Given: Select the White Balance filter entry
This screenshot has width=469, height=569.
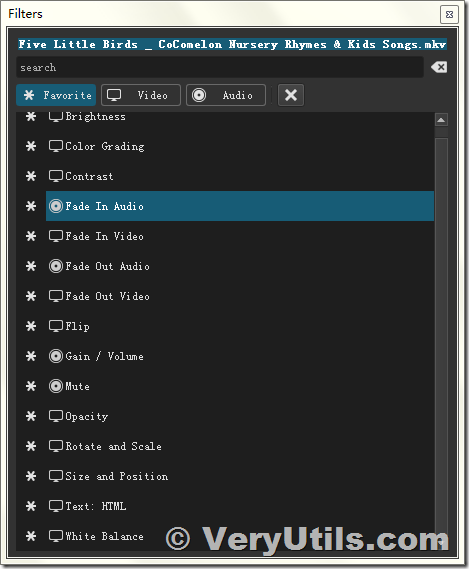Looking at the screenshot, I should point(240,536).
